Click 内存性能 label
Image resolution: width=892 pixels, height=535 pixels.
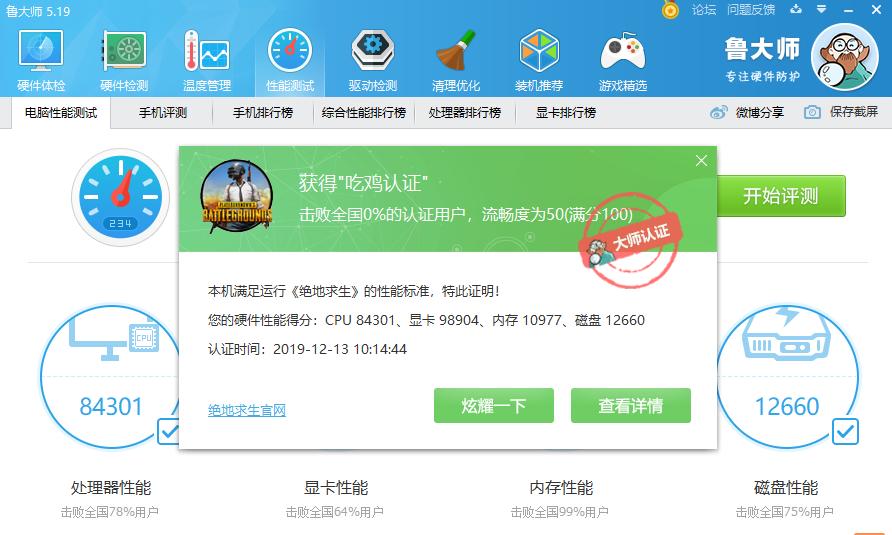(561, 488)
